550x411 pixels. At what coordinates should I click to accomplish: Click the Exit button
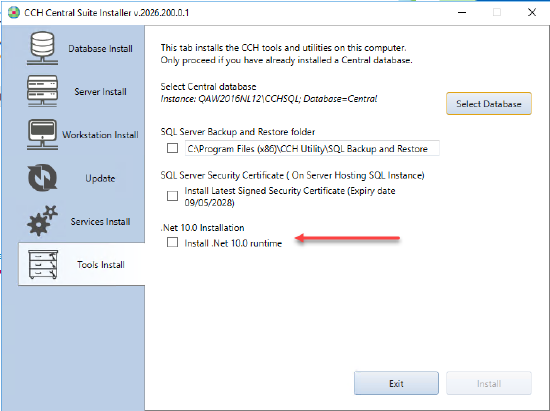click(396, 383)
